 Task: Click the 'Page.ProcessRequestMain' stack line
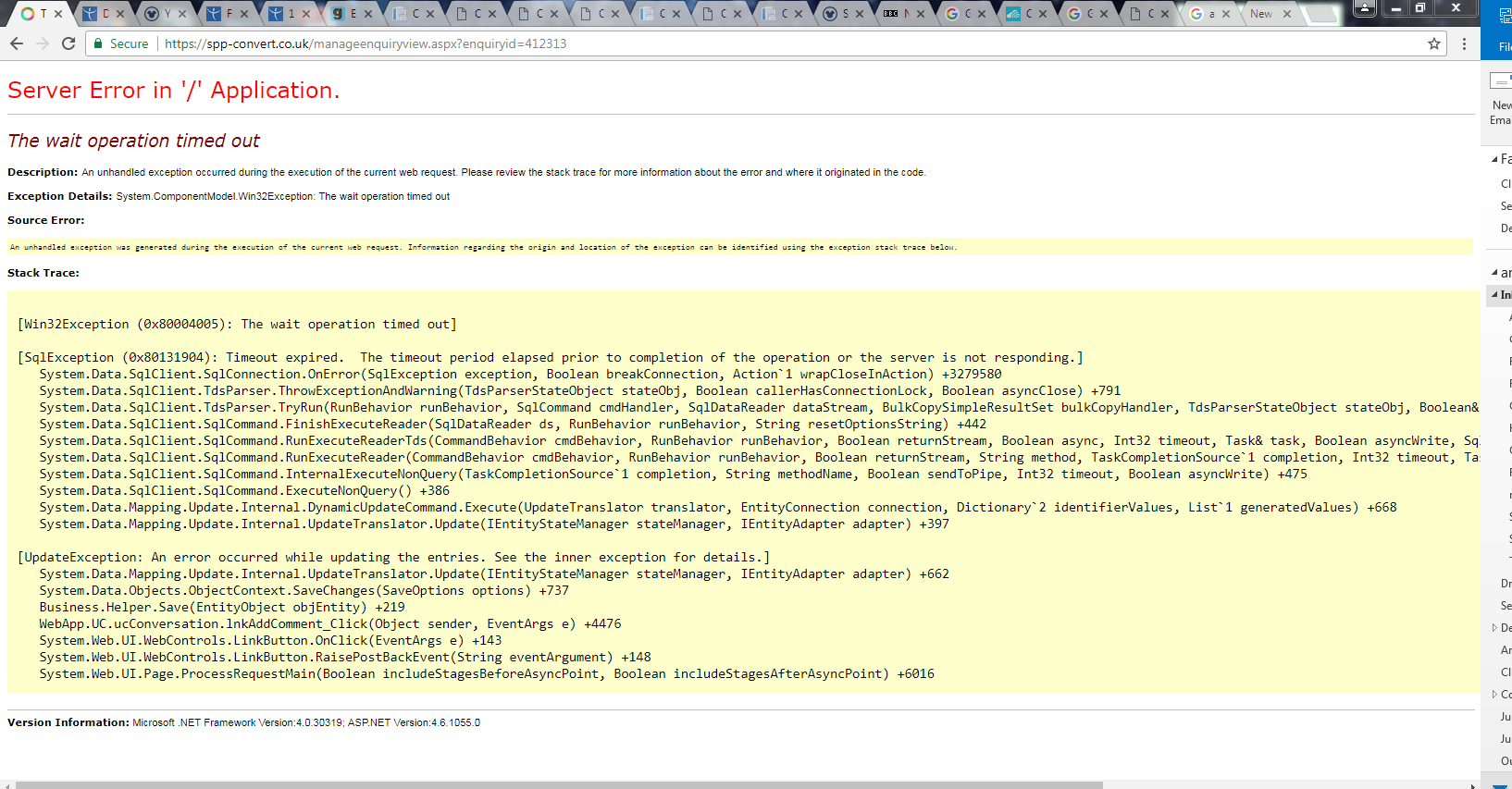[x=487, y=674]
